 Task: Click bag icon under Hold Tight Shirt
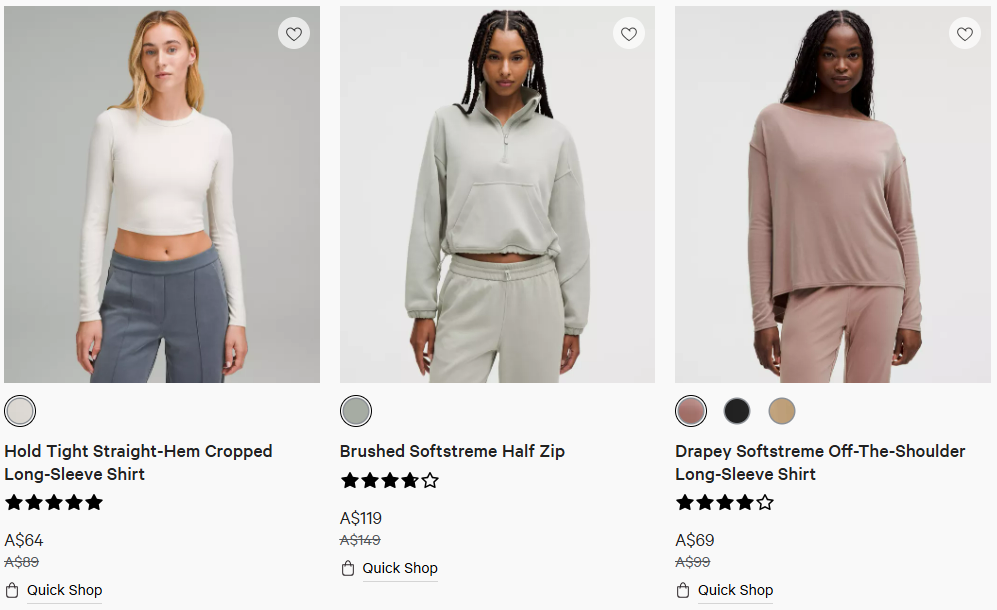coord(12,590)
